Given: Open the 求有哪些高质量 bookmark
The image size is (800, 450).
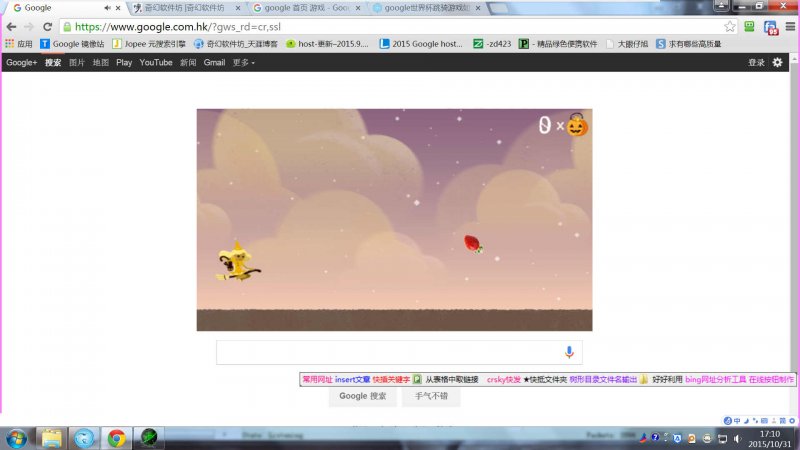Looking at the screenshot, I should click(688, 44).
